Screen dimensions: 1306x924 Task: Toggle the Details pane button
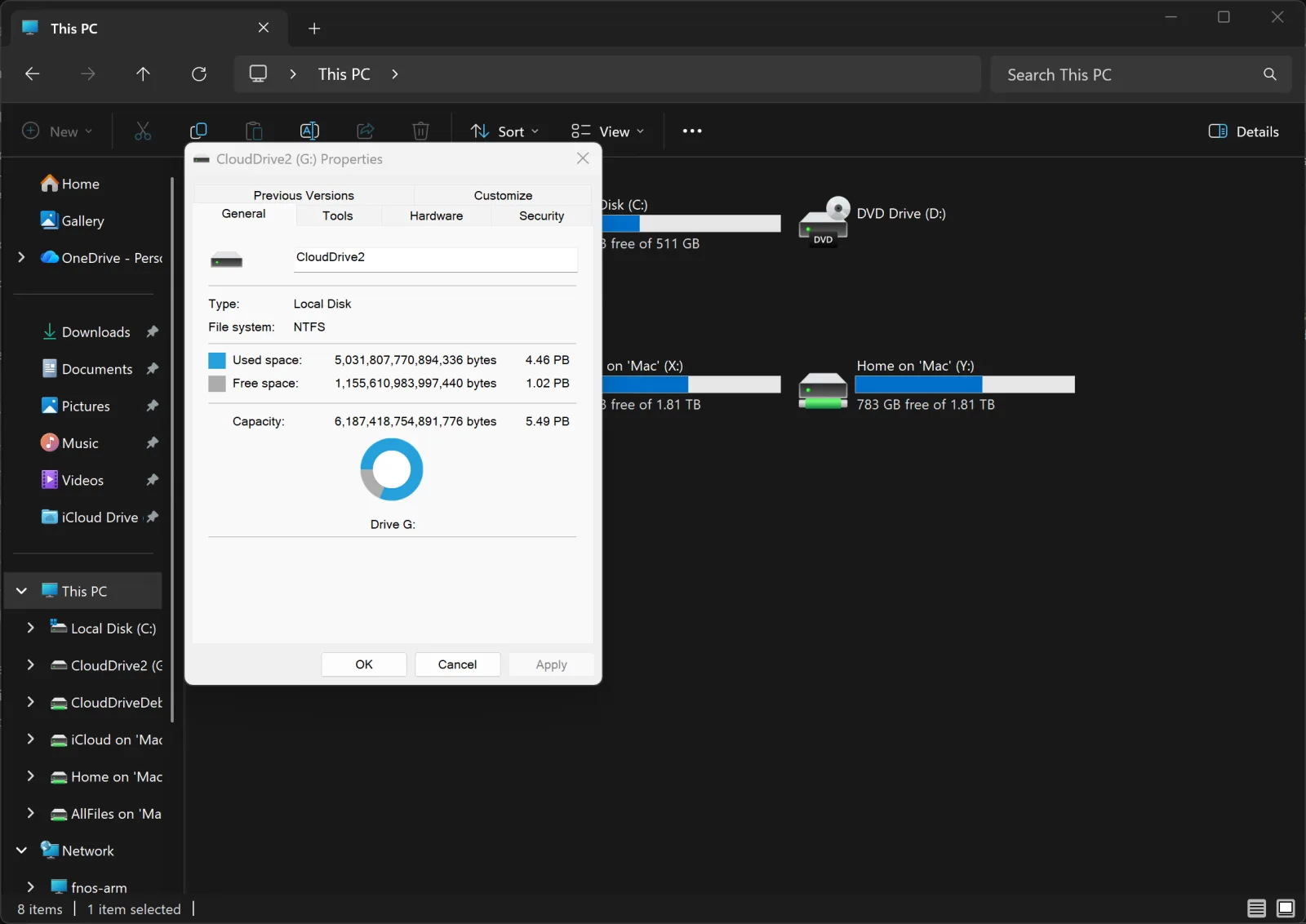pos(1243,131)
